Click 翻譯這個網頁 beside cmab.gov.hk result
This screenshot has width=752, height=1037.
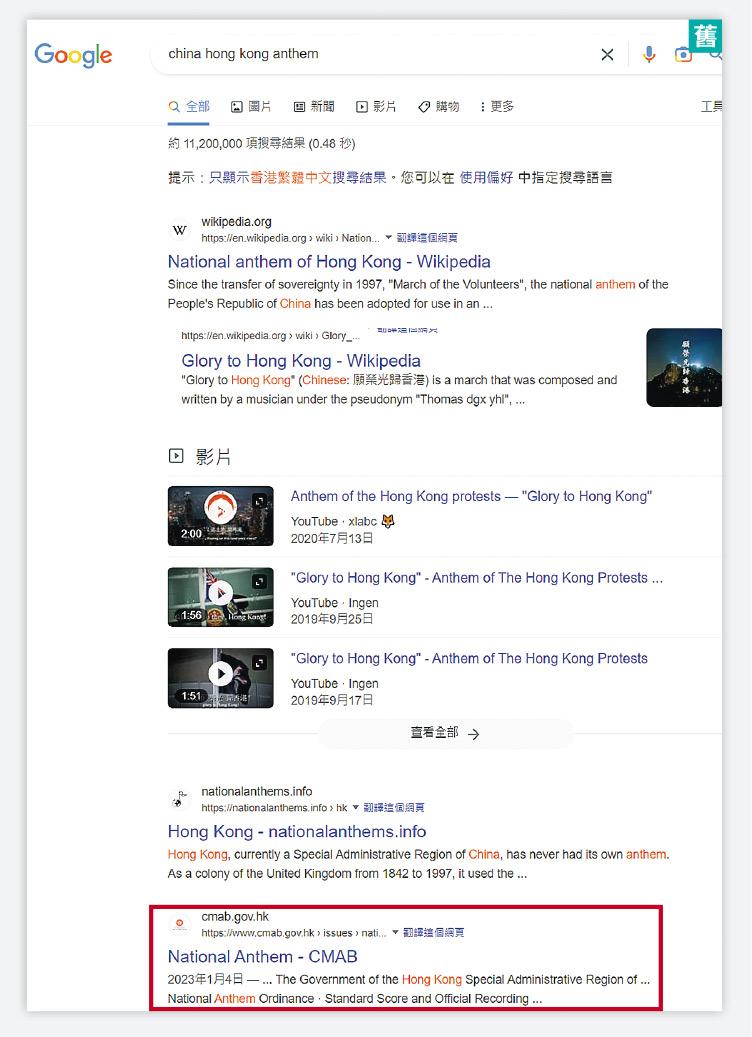pyautogui.click(x=434, y=933)
